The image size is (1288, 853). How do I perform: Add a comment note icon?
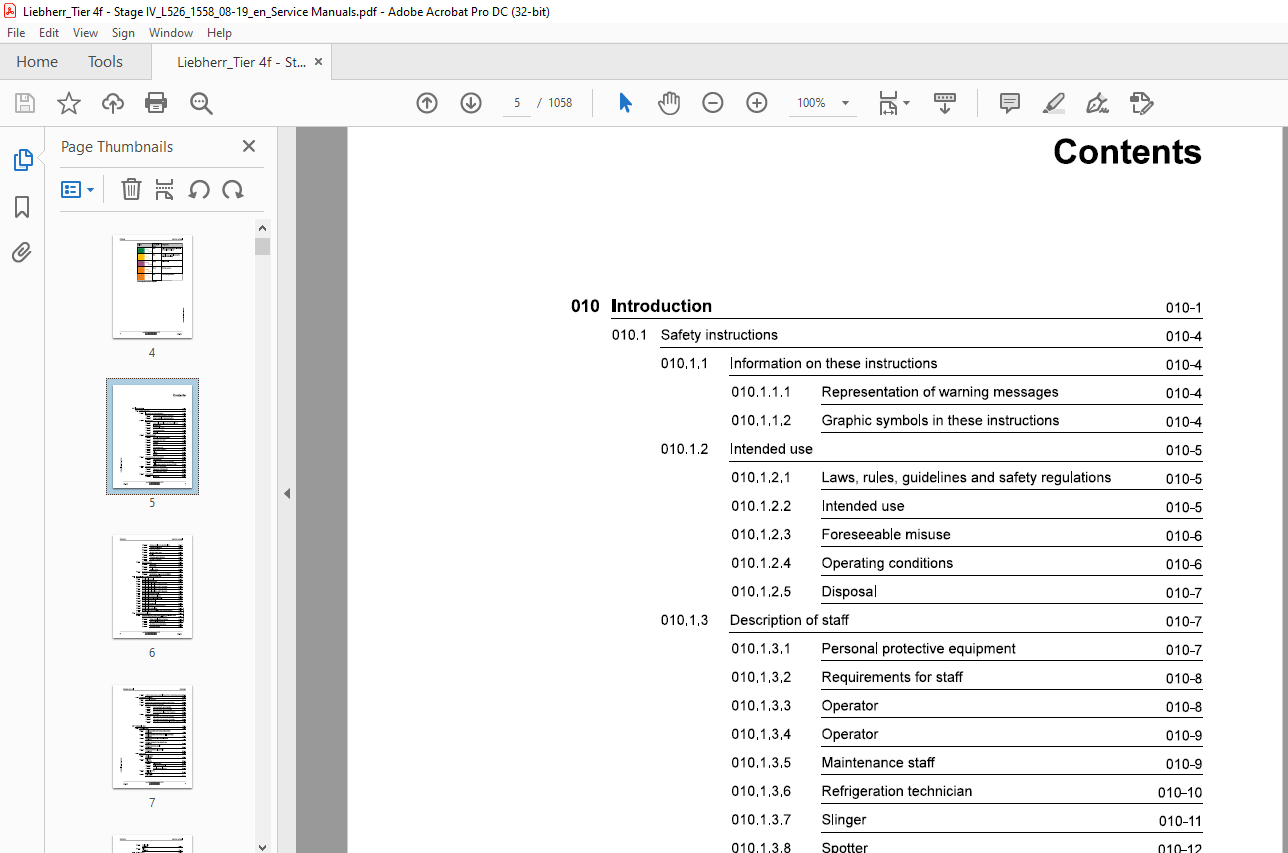[1010, 103]
